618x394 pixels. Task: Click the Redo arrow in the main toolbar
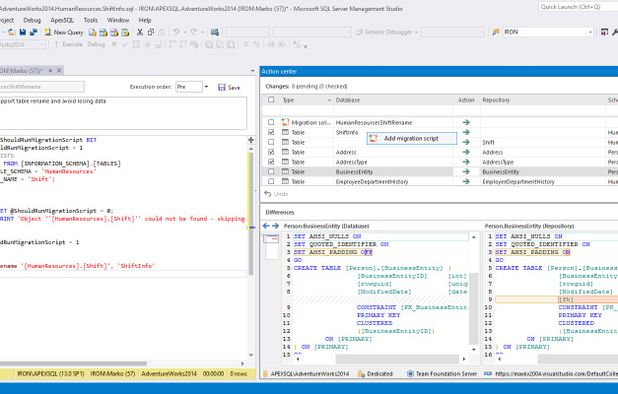point(194,32)
